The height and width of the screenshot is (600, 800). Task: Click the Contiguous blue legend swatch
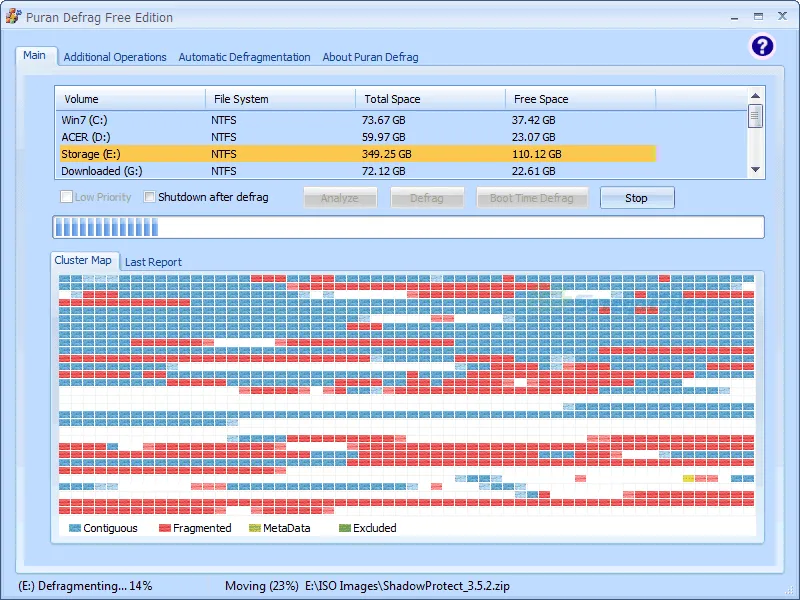pos(74,528)
